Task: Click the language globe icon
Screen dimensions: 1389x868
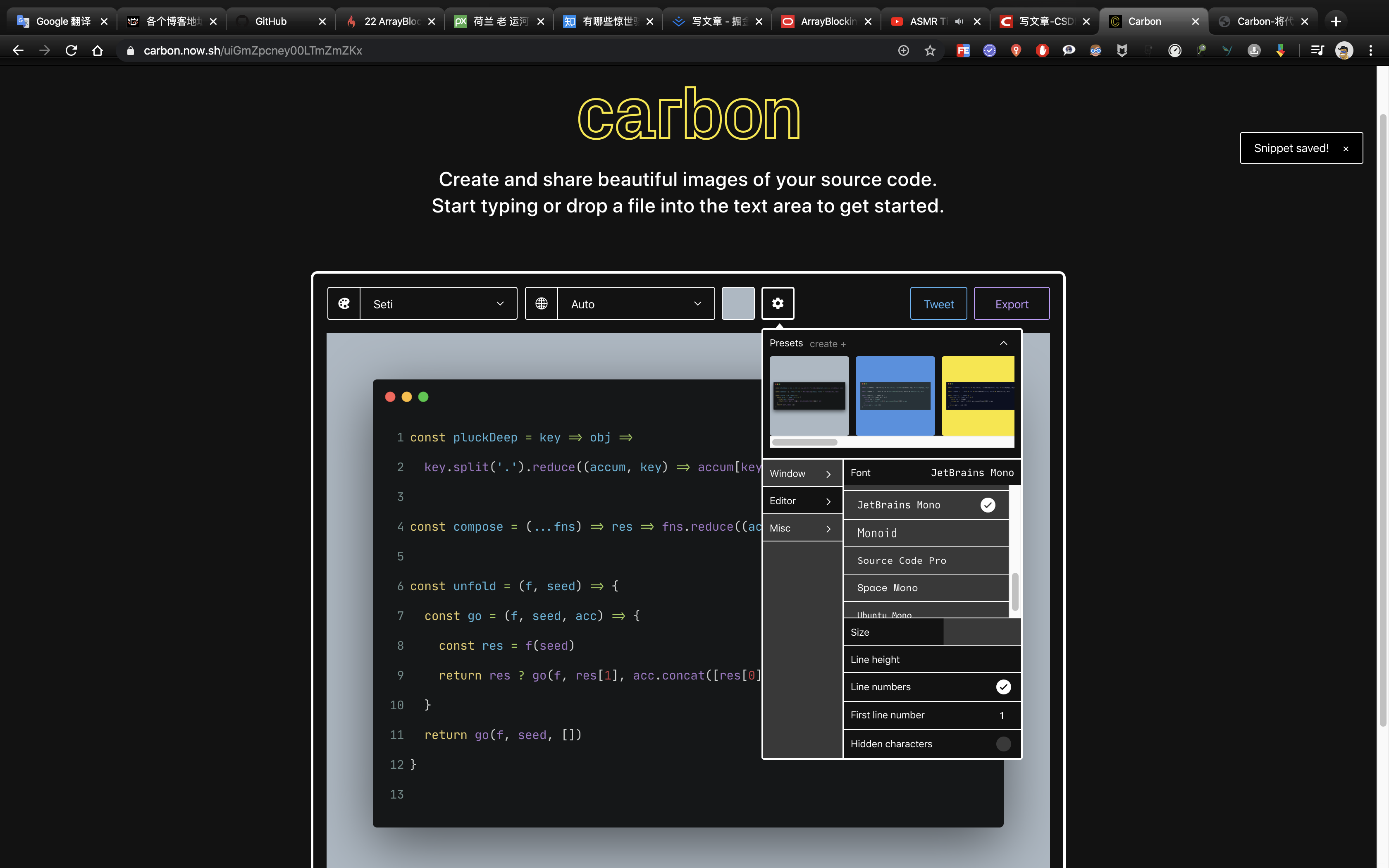Action: (x=541, y=304)
